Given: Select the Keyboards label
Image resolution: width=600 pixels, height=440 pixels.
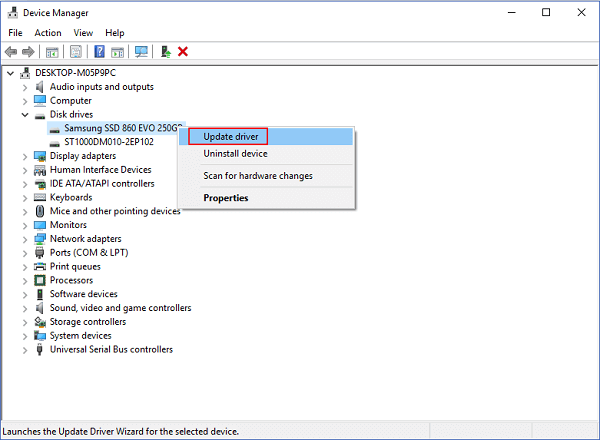Looking at the screenshot, I should click(x=71, y=197).
